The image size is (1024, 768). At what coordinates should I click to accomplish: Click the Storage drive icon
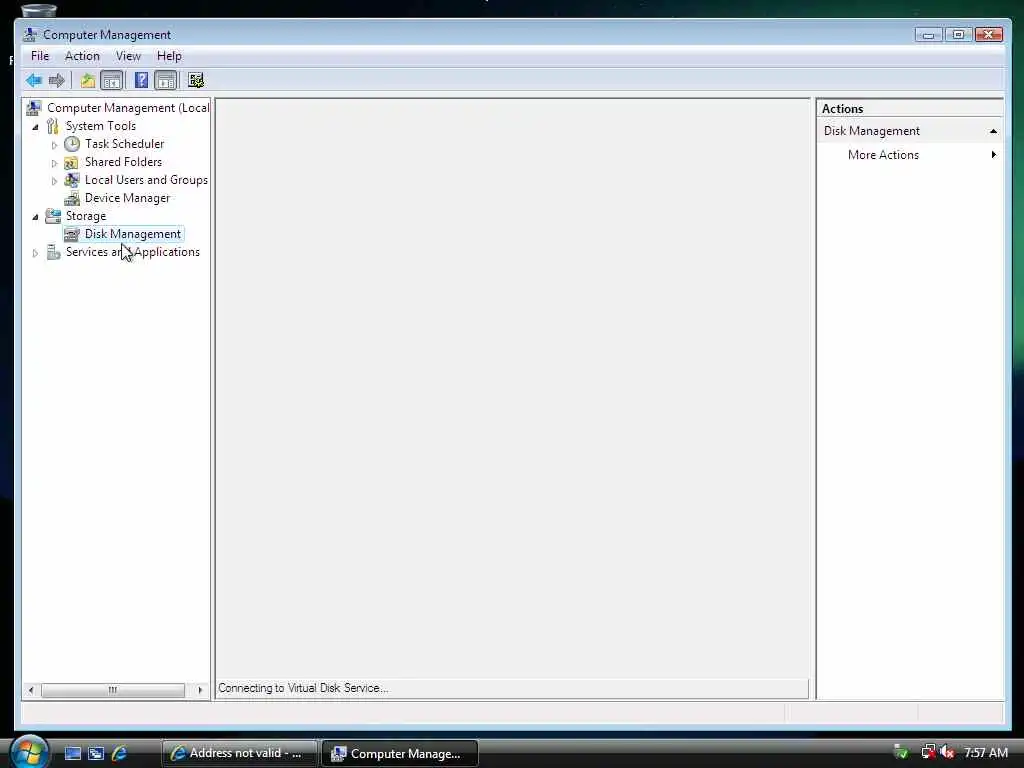point(53,216)
